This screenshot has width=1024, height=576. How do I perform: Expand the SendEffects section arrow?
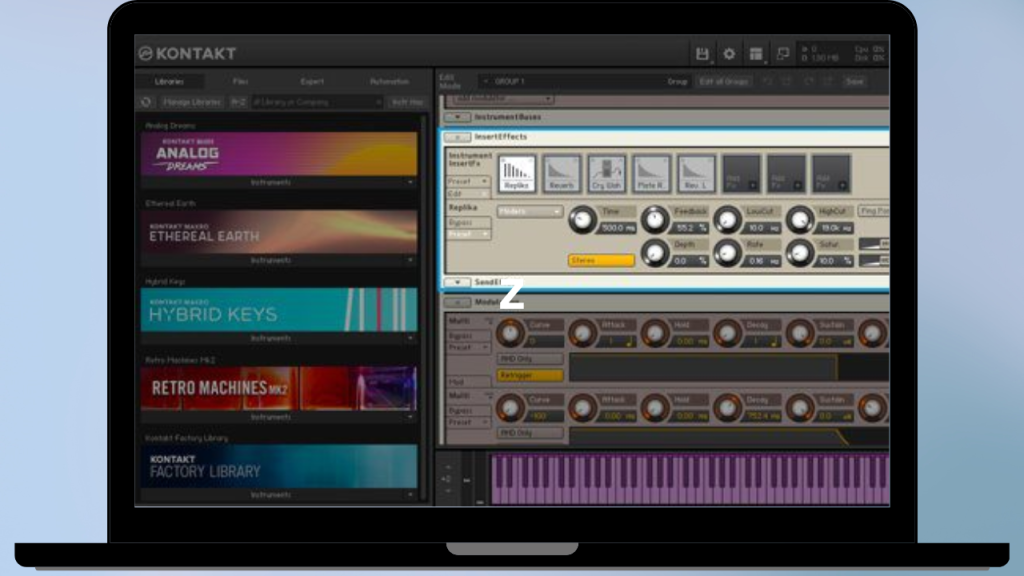point(457,283)
